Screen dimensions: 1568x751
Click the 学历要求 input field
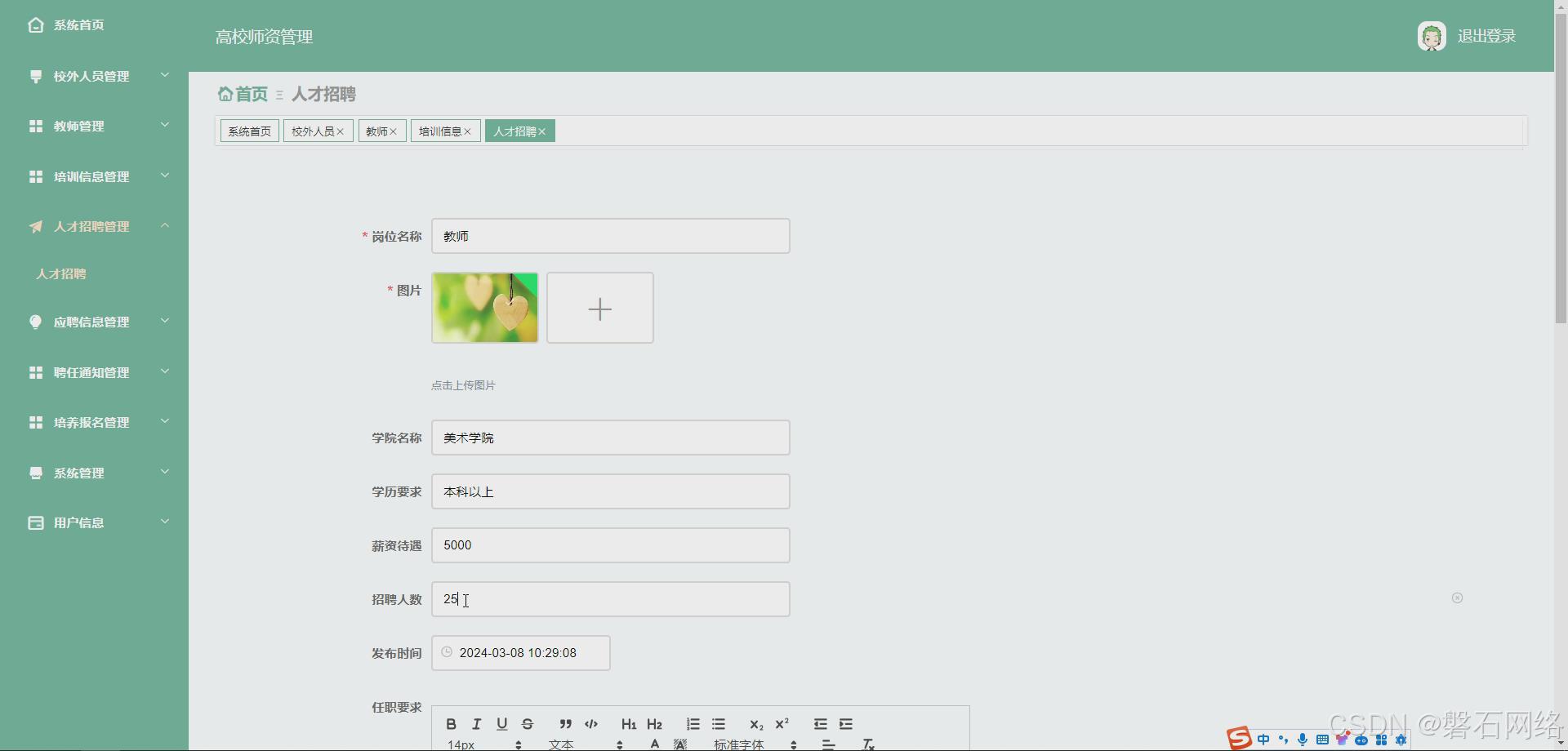(x=610, y=491)
